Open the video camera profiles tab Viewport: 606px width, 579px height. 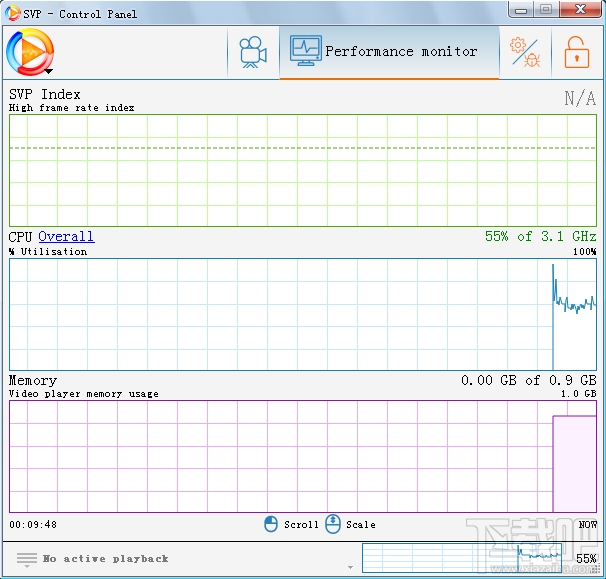pyautogui.click(x=253, y=52)
